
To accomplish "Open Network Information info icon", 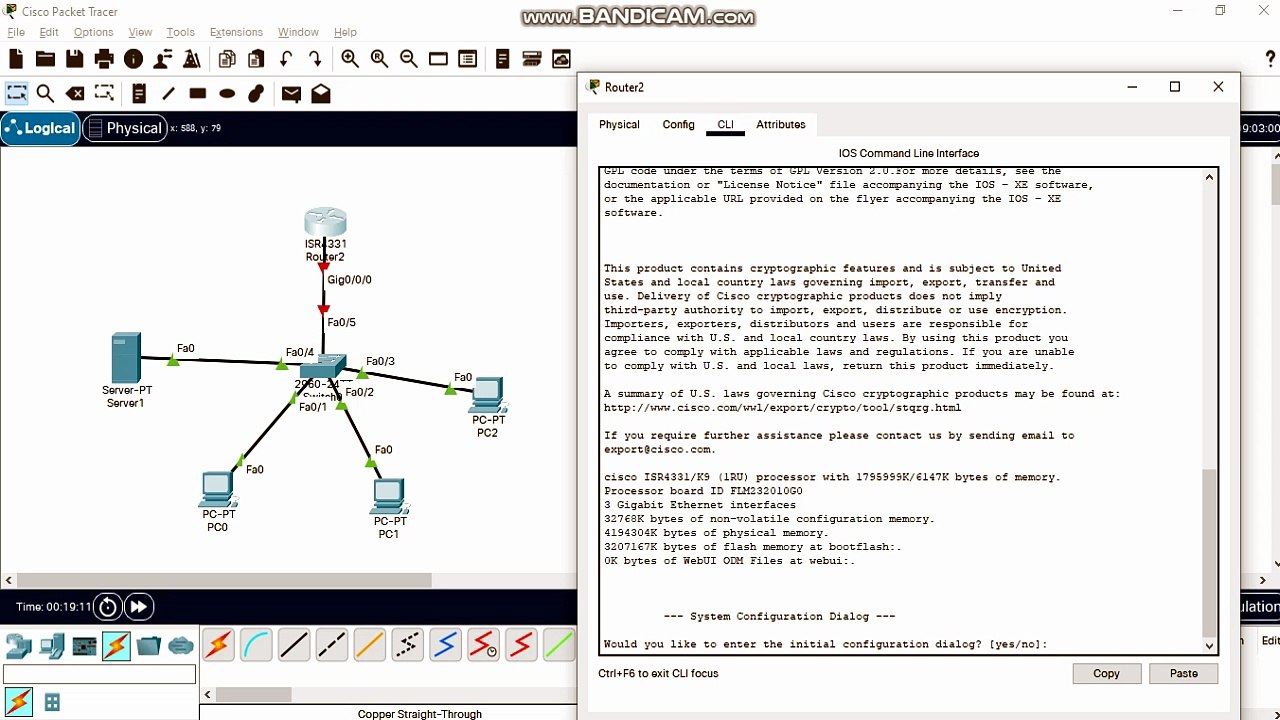I will pos(133,59).
